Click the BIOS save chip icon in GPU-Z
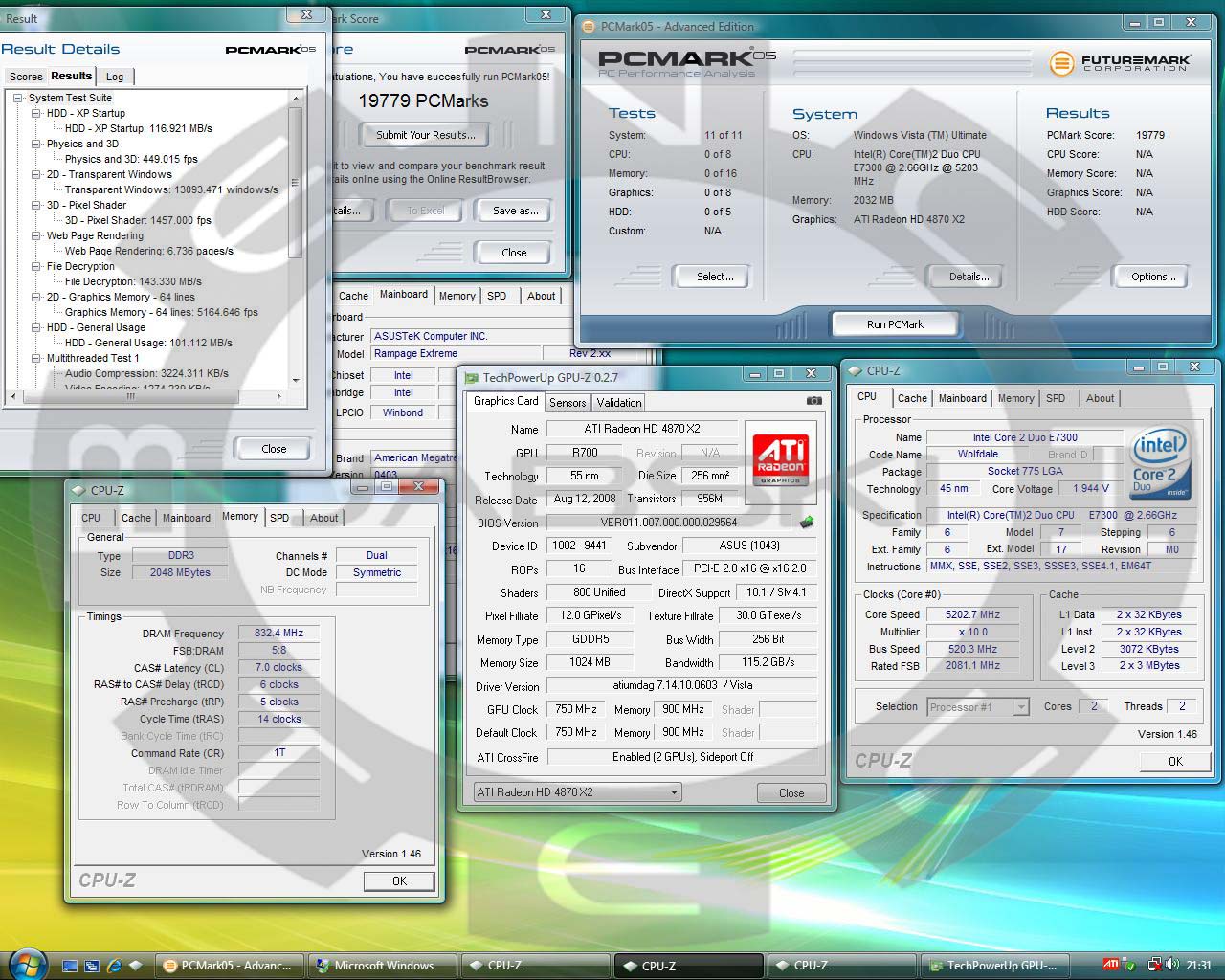This screenshot has width=1225, height=980. 807,523
